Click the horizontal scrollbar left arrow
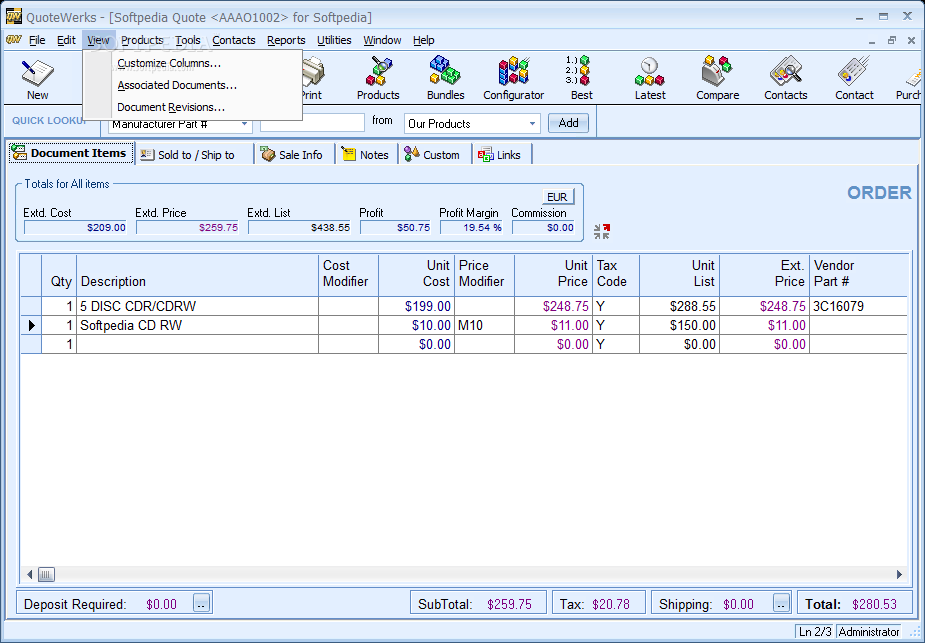 [29, 574]
